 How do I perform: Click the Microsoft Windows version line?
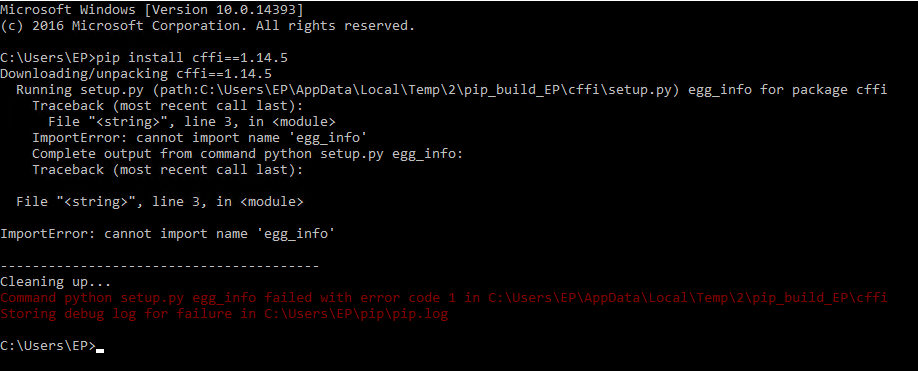pyautogui.click(x=152, y=9)
